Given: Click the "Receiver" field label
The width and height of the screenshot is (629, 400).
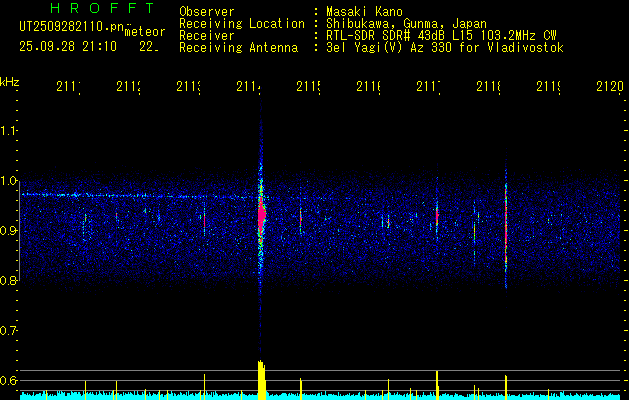Looking at the screenshot, I should tap(207, 36).
